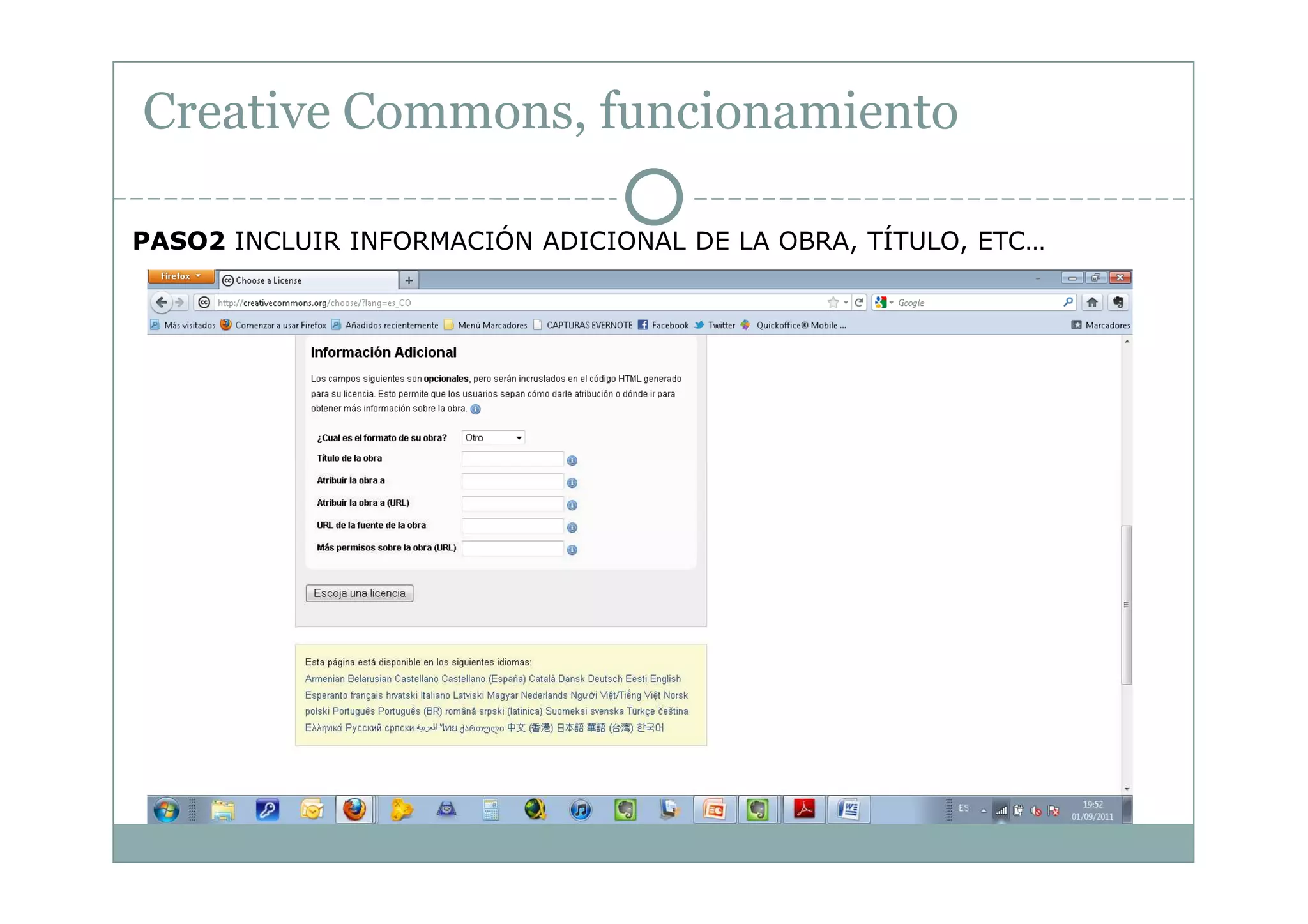Switch to the Choose a License tab
The height and width of the screenshot is (924, 1308).
click(275, 280)
